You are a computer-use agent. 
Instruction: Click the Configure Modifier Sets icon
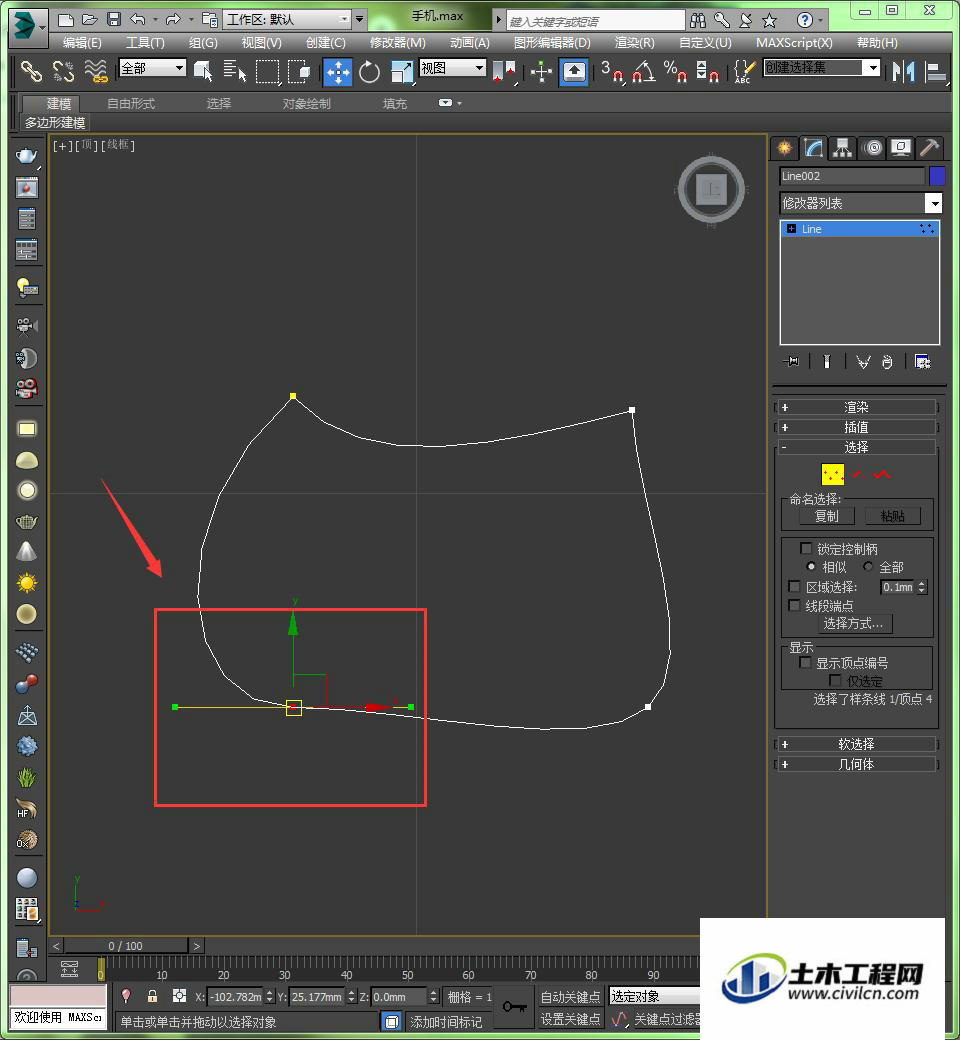[x=922, y=361]
